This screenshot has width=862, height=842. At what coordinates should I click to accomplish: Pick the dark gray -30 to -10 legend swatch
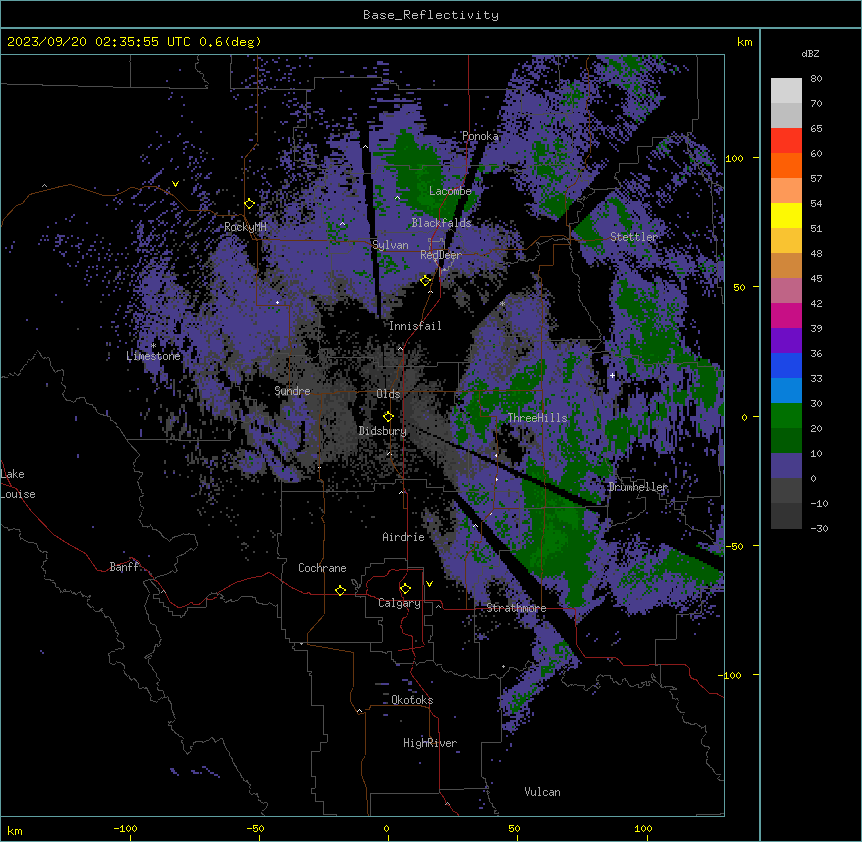tap(786, 516)
